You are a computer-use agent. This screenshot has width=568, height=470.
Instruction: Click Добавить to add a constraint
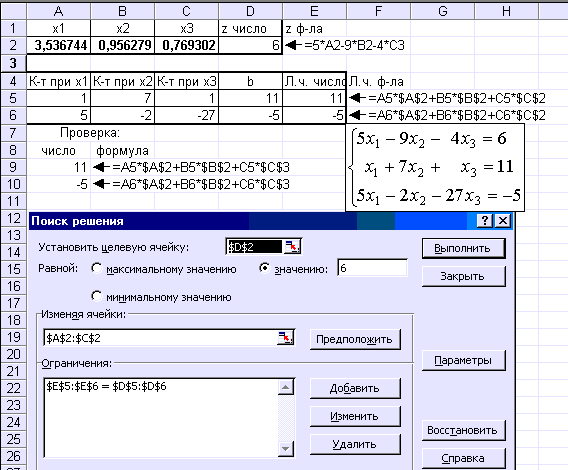tap(355, 388)
